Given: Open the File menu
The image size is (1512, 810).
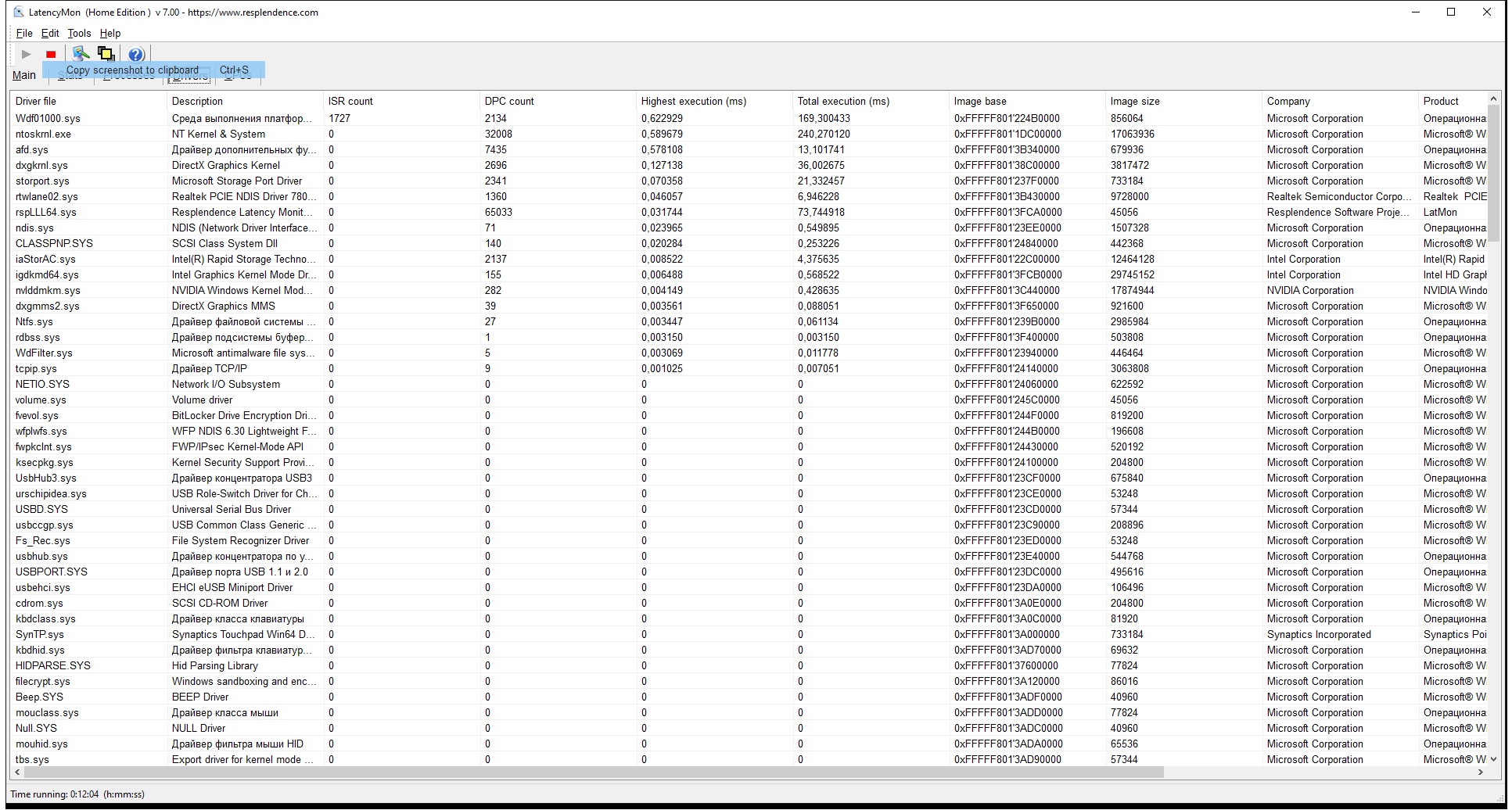Looking at the screenshot, I should click(x=24, y=33).
